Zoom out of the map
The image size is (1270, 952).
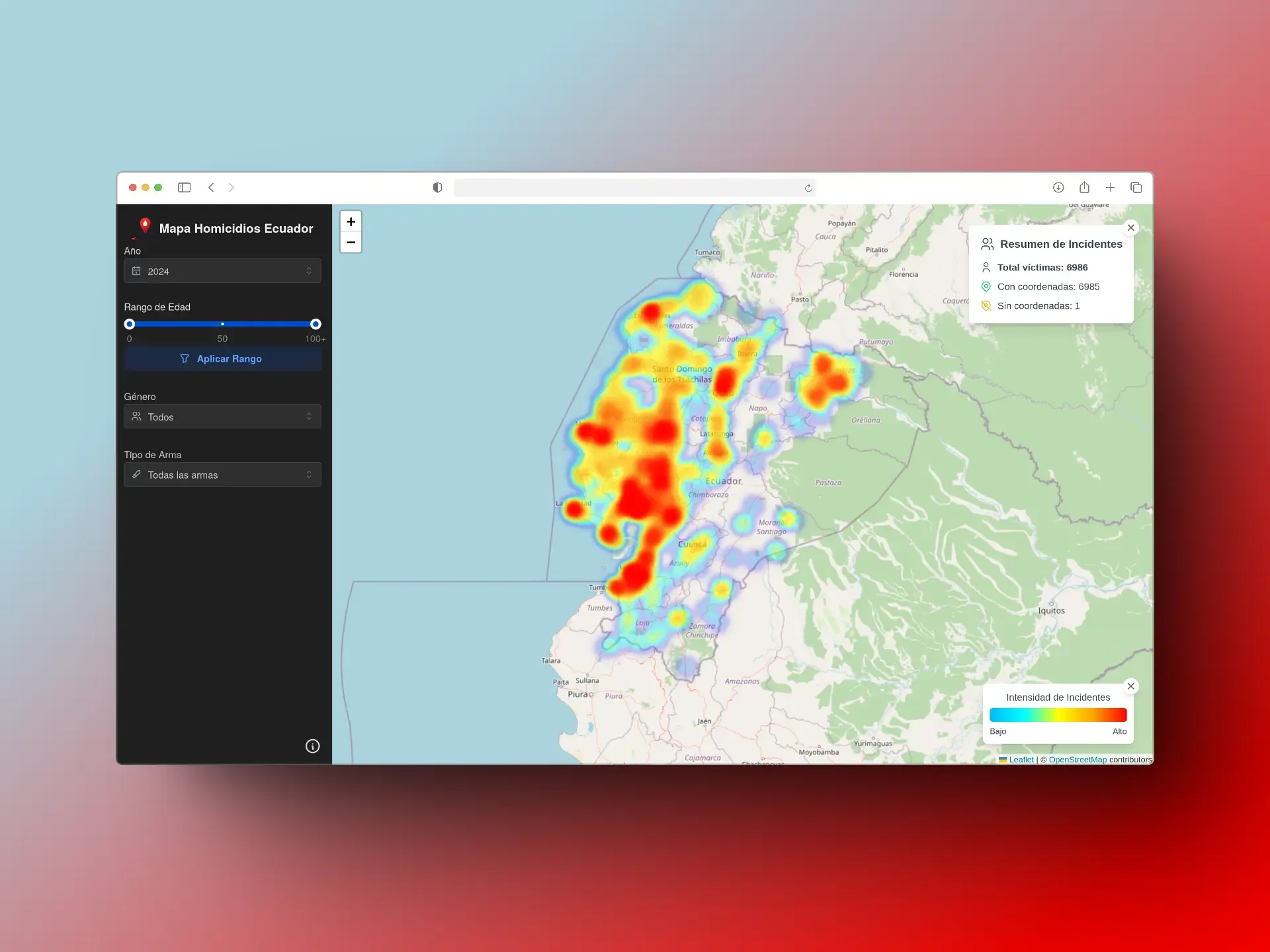351,243
